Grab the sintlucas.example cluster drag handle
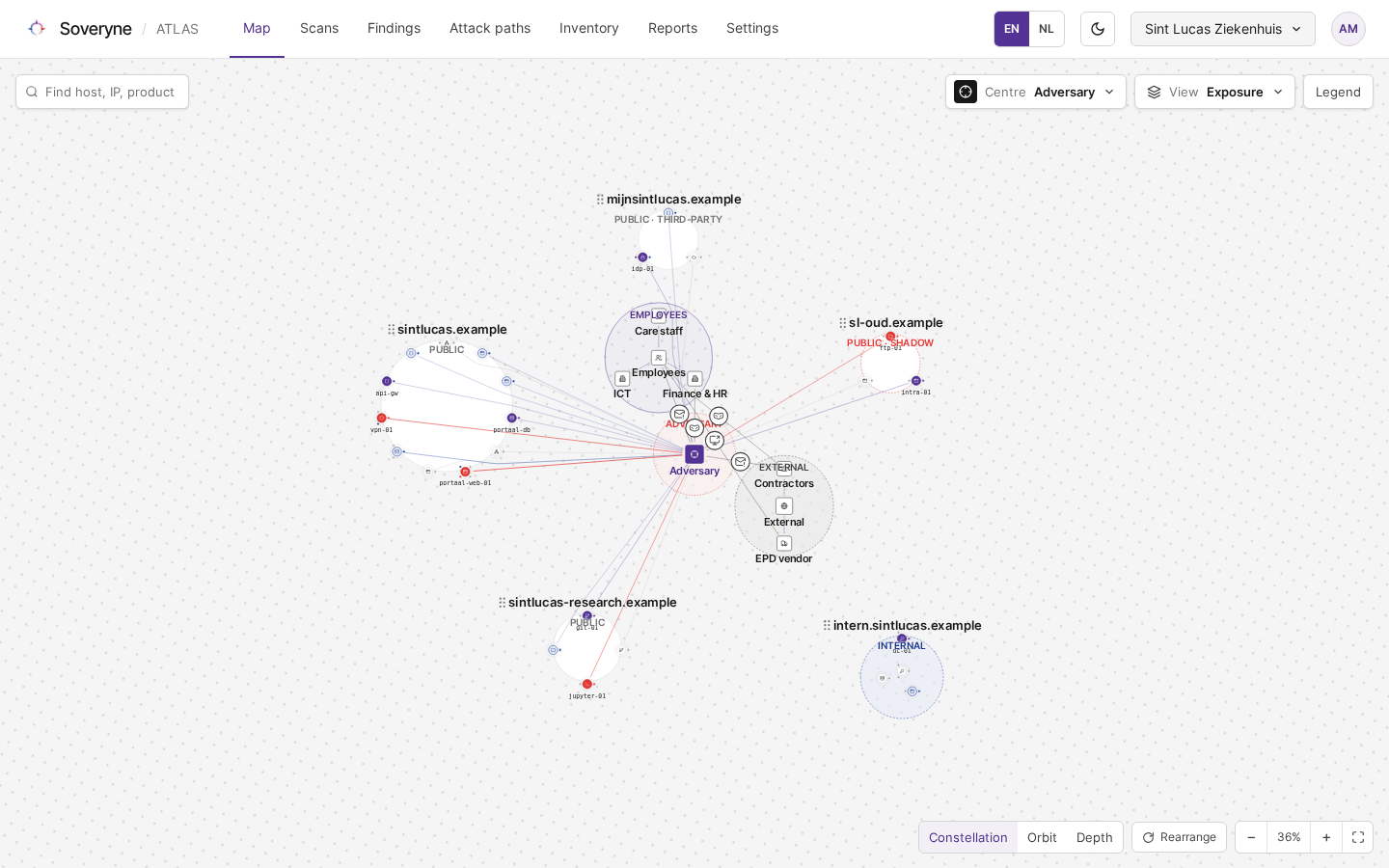 pyautogui.click(x=391, y=330)
